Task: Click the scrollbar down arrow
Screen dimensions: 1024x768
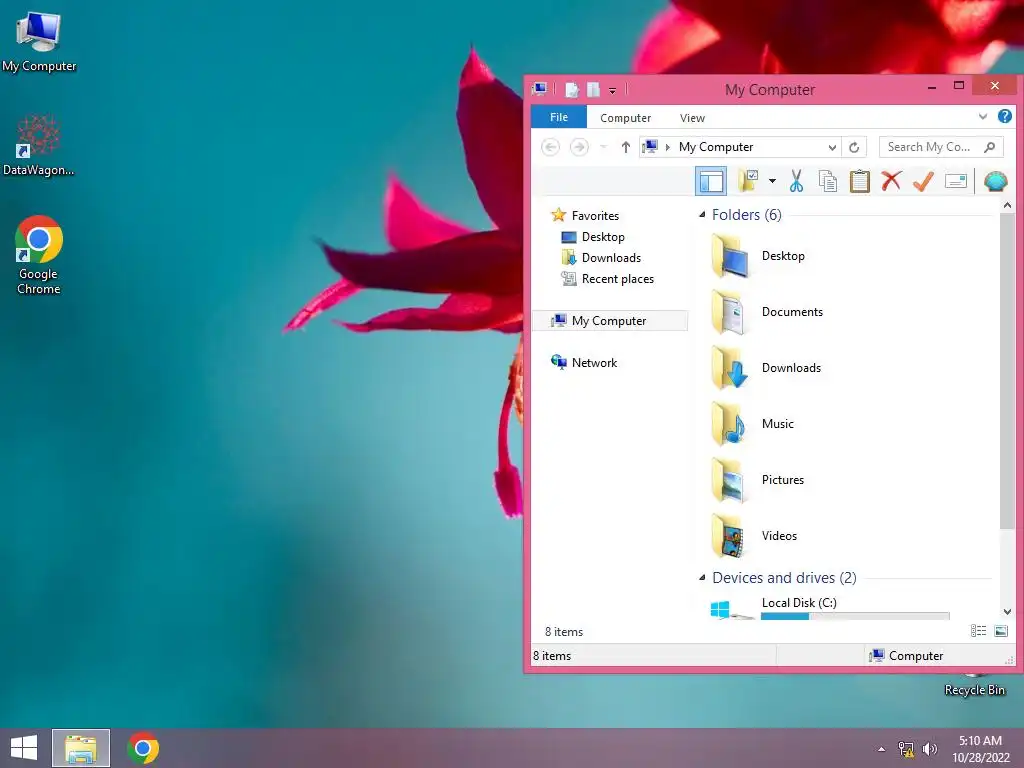Action: click(x=1007, y=612)
